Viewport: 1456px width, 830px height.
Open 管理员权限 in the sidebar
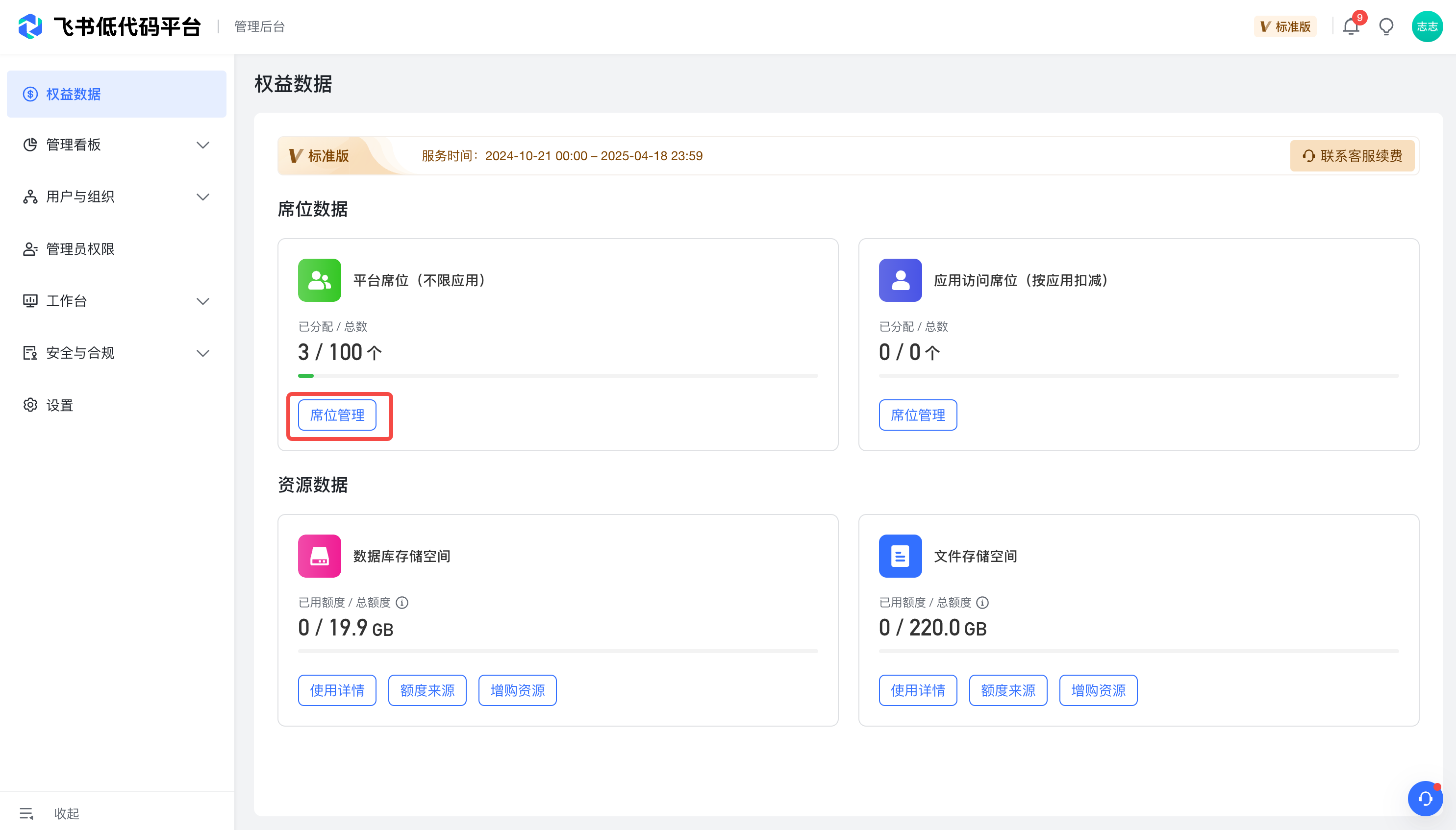tap(116, 249)
